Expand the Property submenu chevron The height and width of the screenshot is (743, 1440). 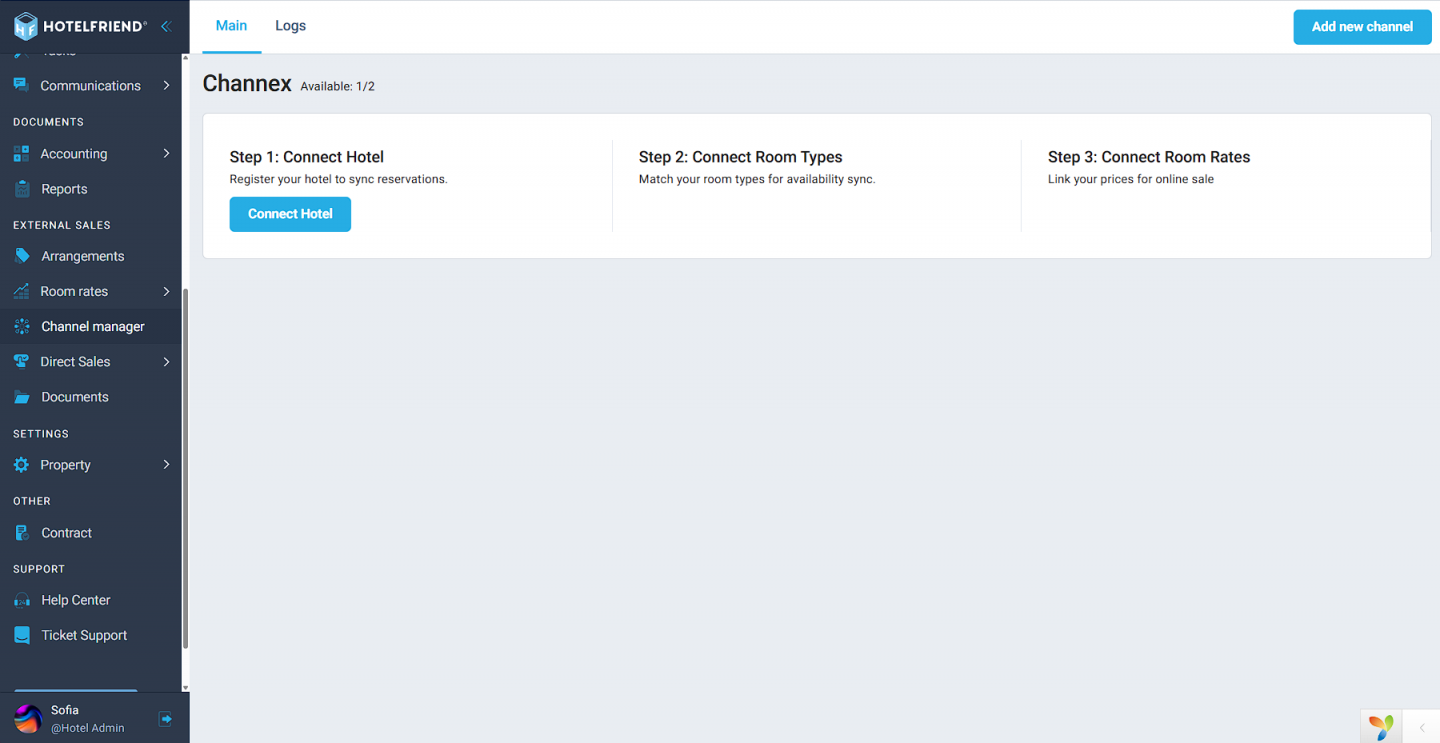[166, 465]
